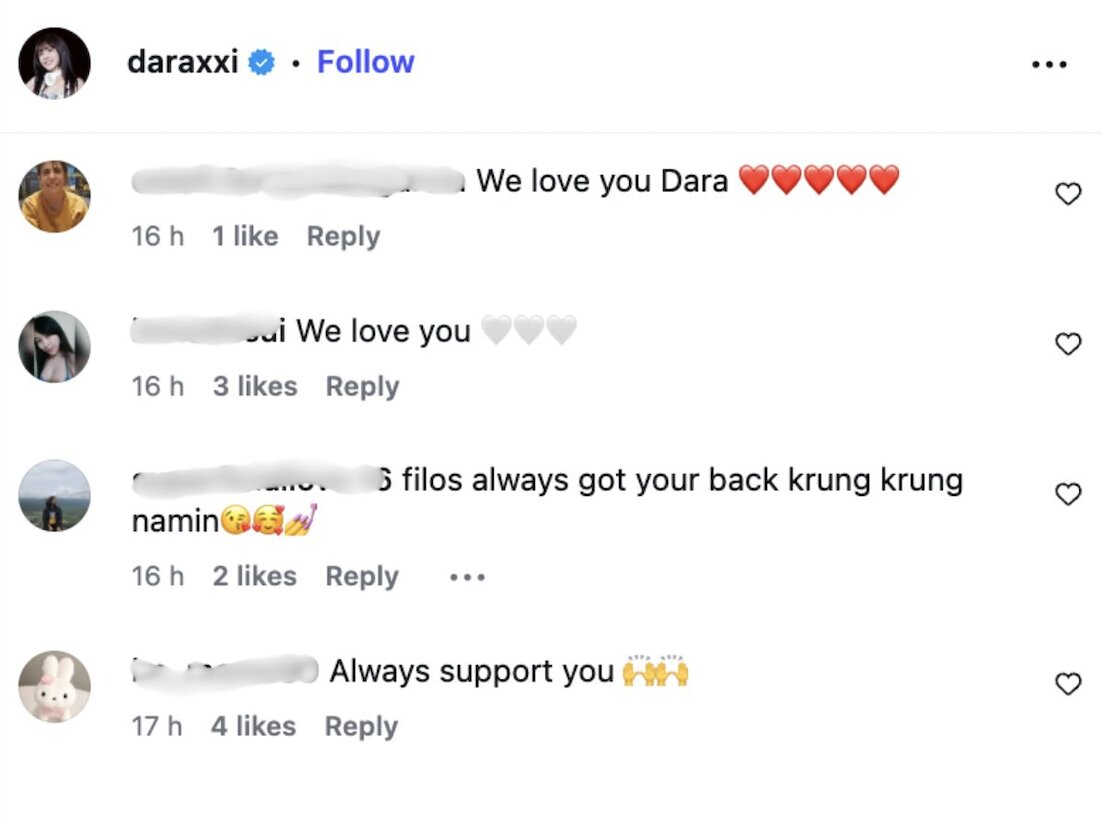The image size is (1102, 824).
Task: Click the verified badge next to daraxxi
Action: [262, 63]
